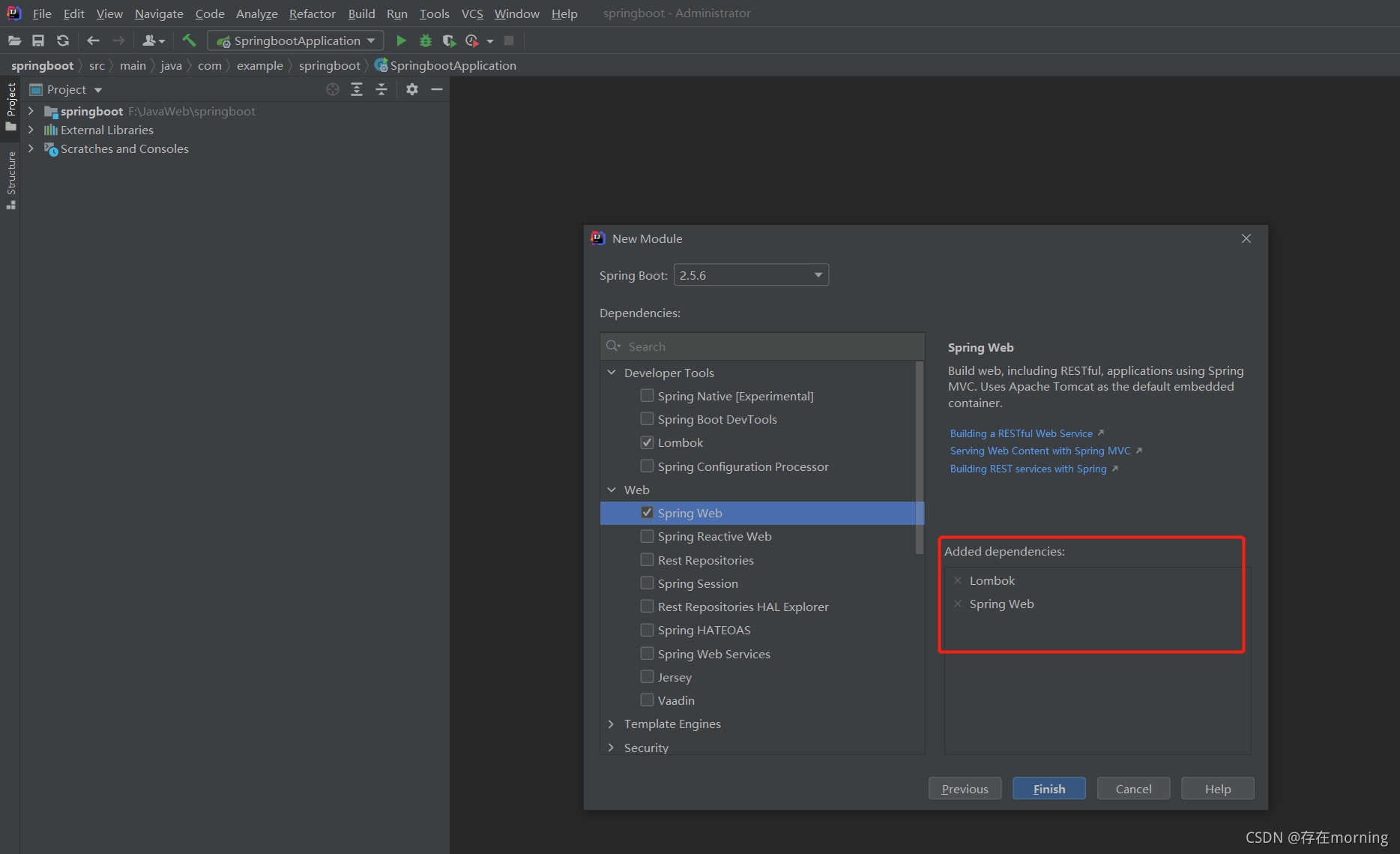The height and width of the screenshot is (854, 1400).
Task: Remove Lombok from added dependencies
Action: pos(958,580)
